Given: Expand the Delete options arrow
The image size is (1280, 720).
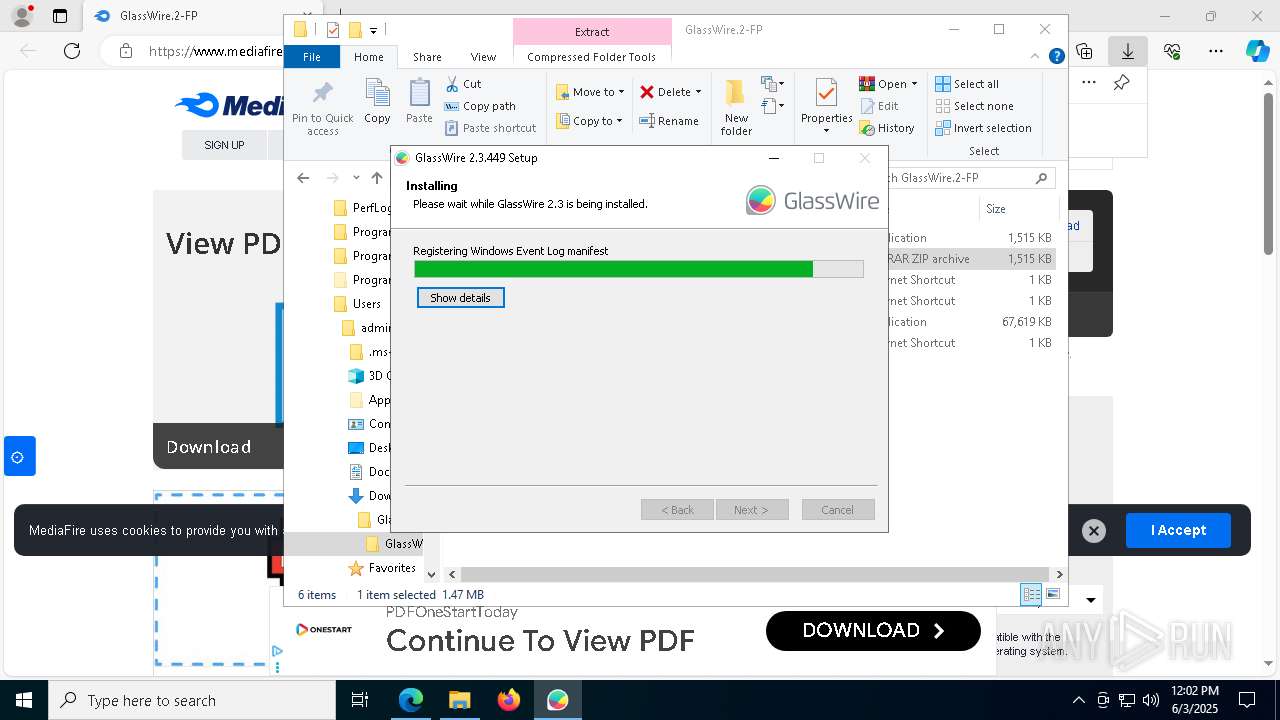Looking at the screenshot, I should 698,92.
